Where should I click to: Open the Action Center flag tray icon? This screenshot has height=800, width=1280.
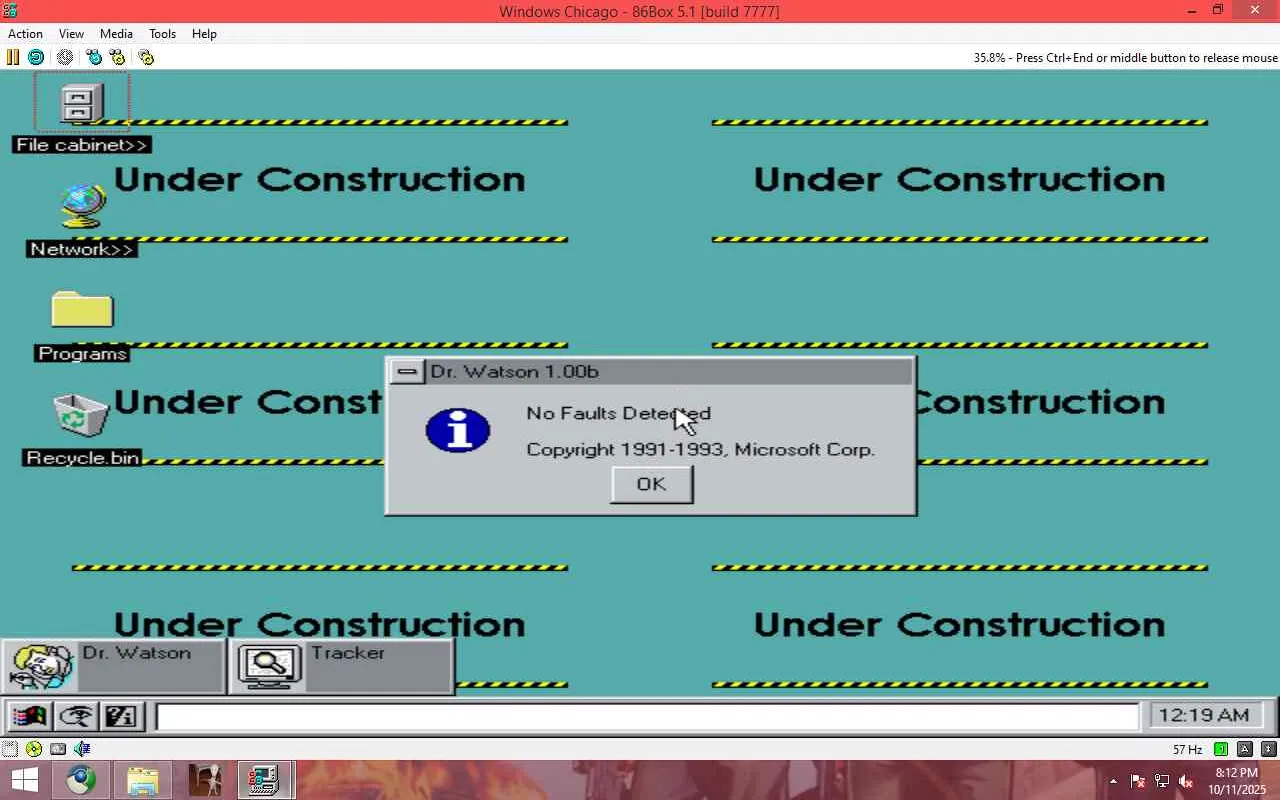(1138, 781)
